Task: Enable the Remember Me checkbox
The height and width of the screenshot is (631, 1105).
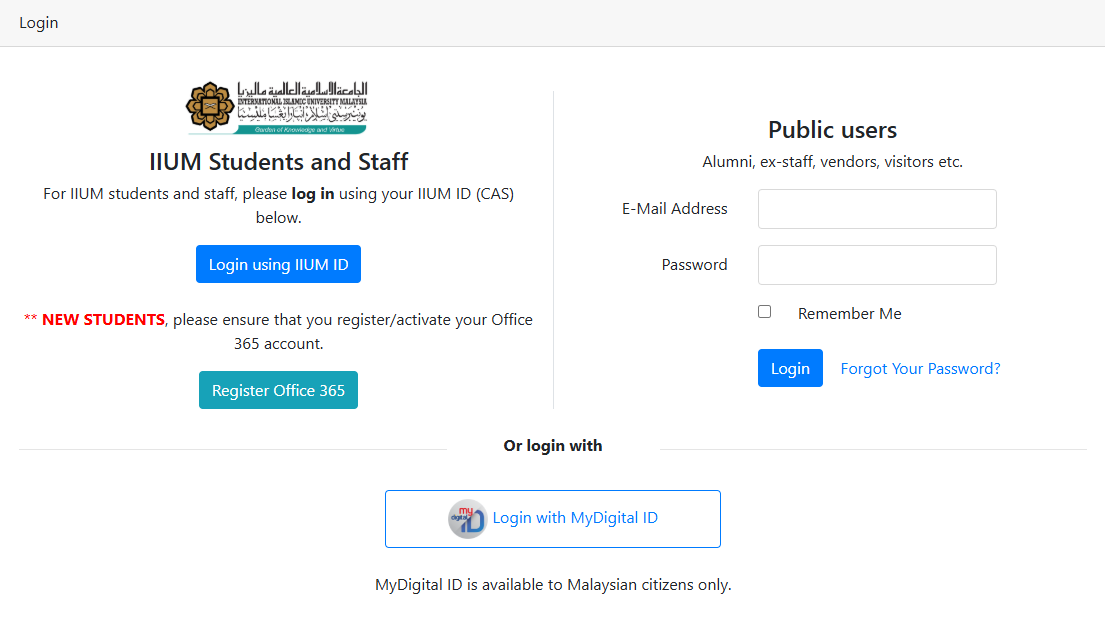Action: pos(764,311)
